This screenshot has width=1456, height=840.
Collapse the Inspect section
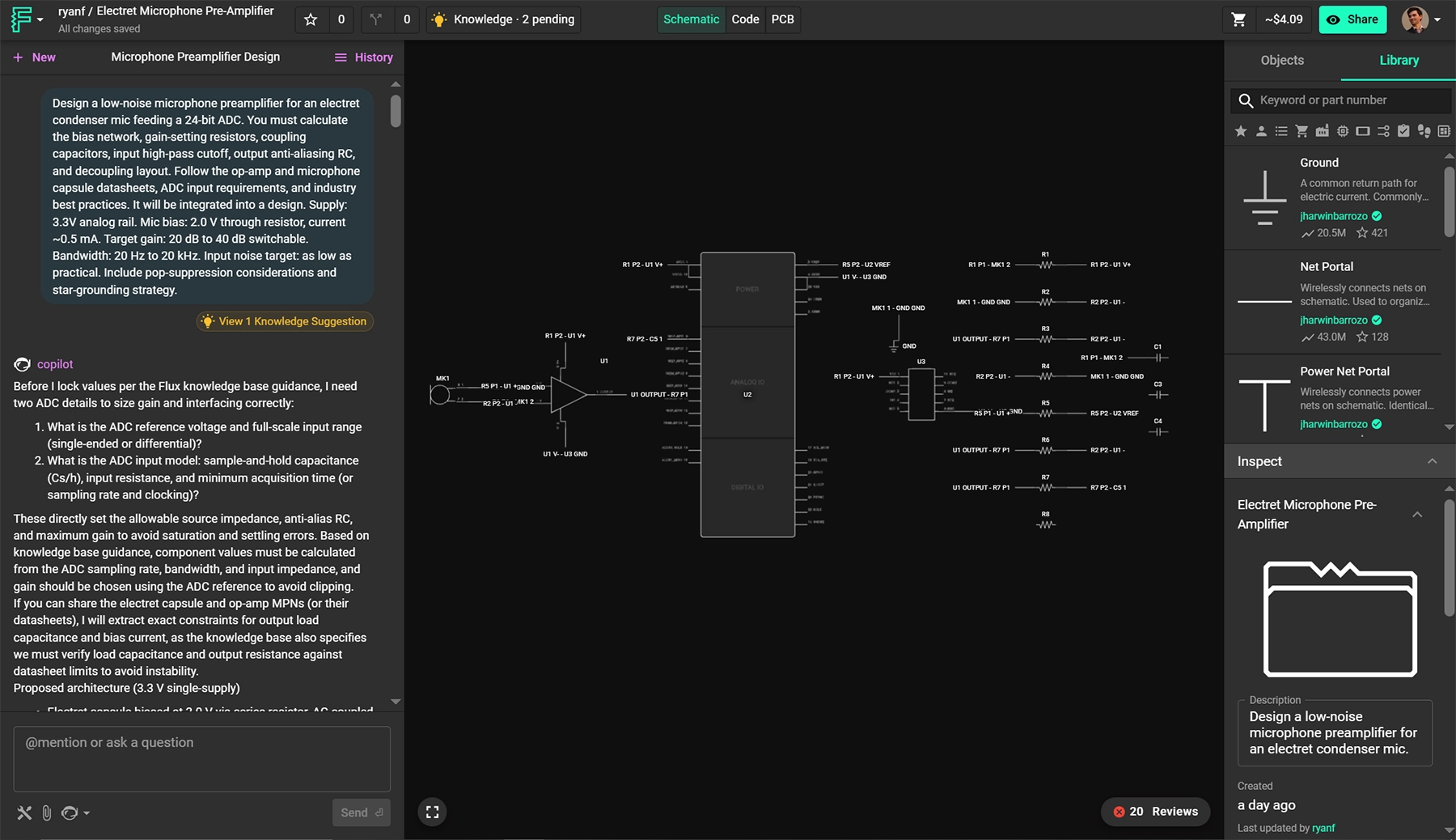tap(1433, 461)
